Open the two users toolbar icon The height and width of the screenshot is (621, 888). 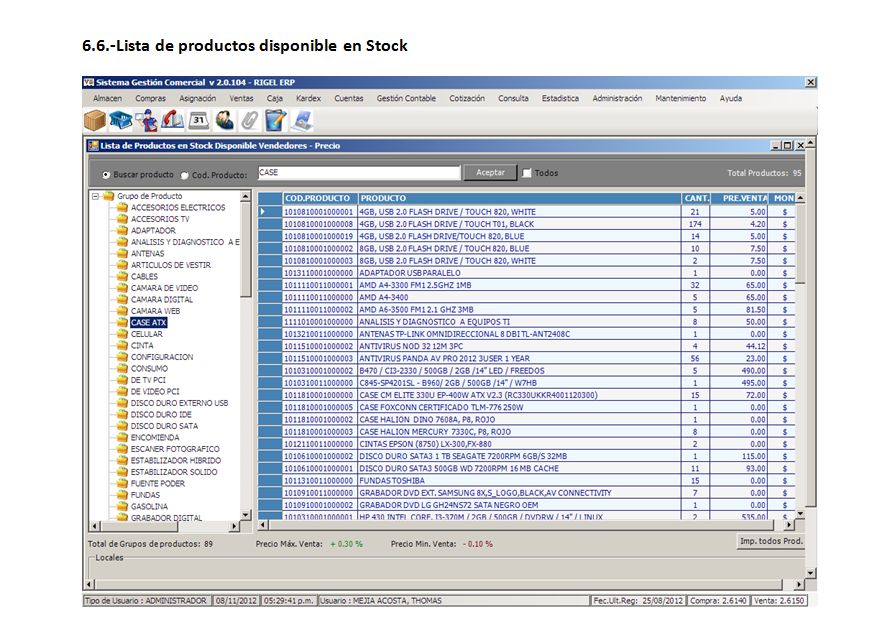[224, 121]
